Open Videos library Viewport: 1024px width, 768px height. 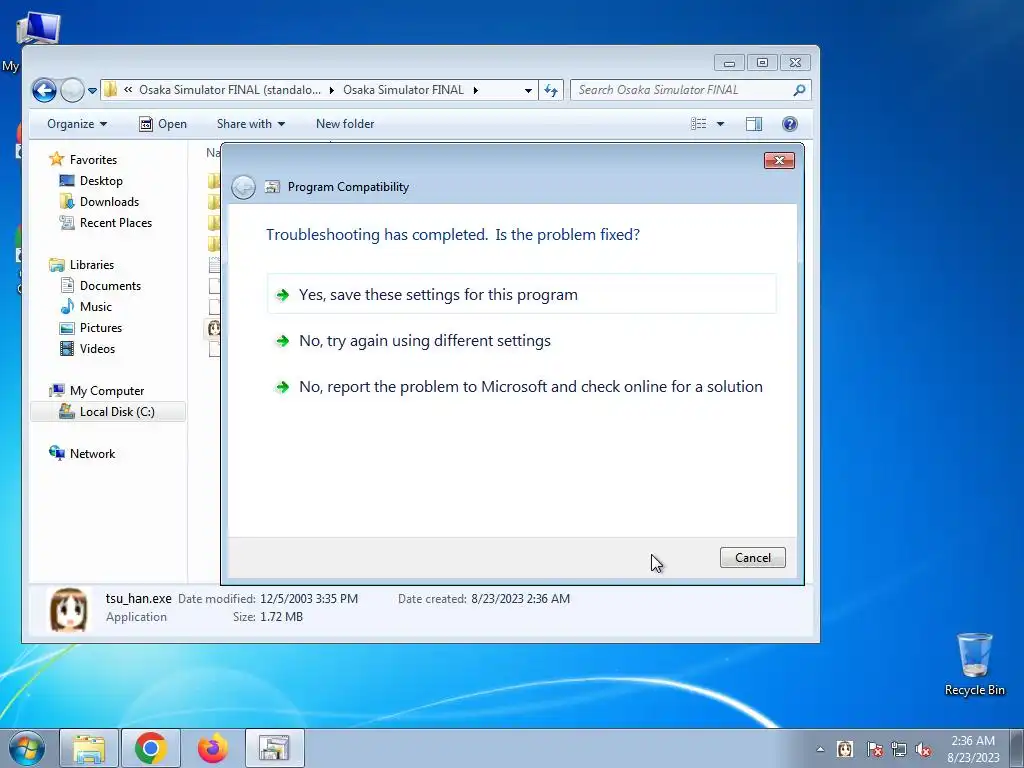97,348
